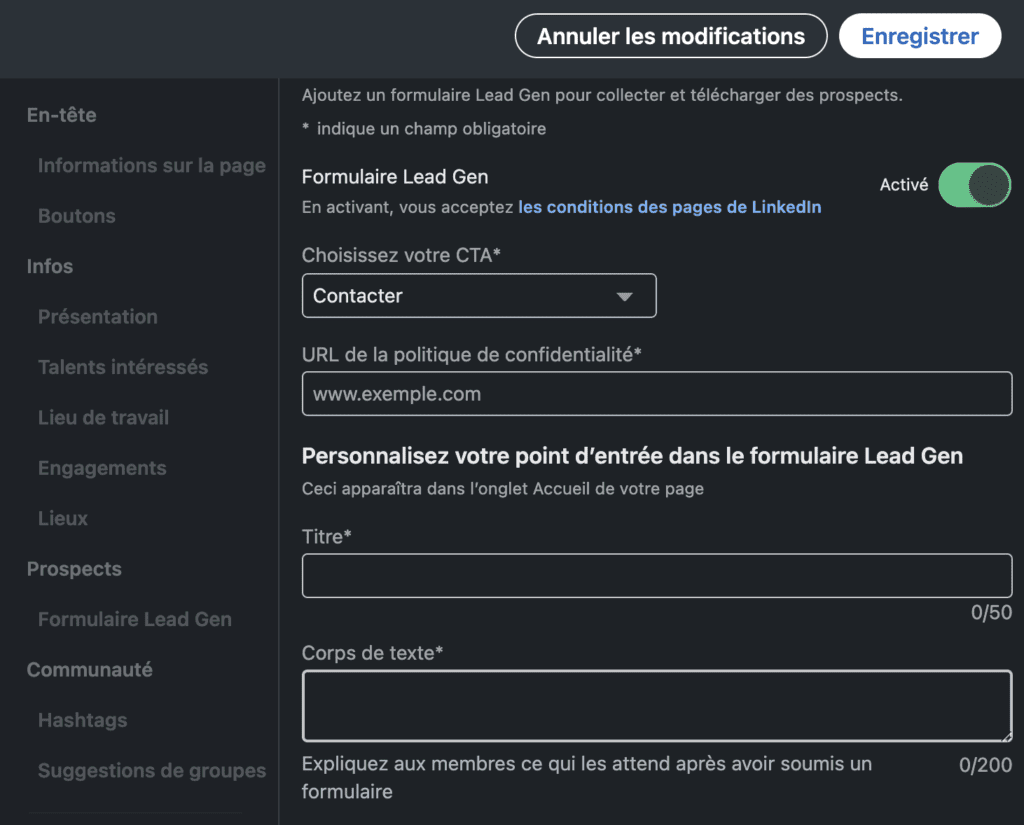1024x825 pixels.
Task: Go to Hashtags section
Action: (82, 720)
